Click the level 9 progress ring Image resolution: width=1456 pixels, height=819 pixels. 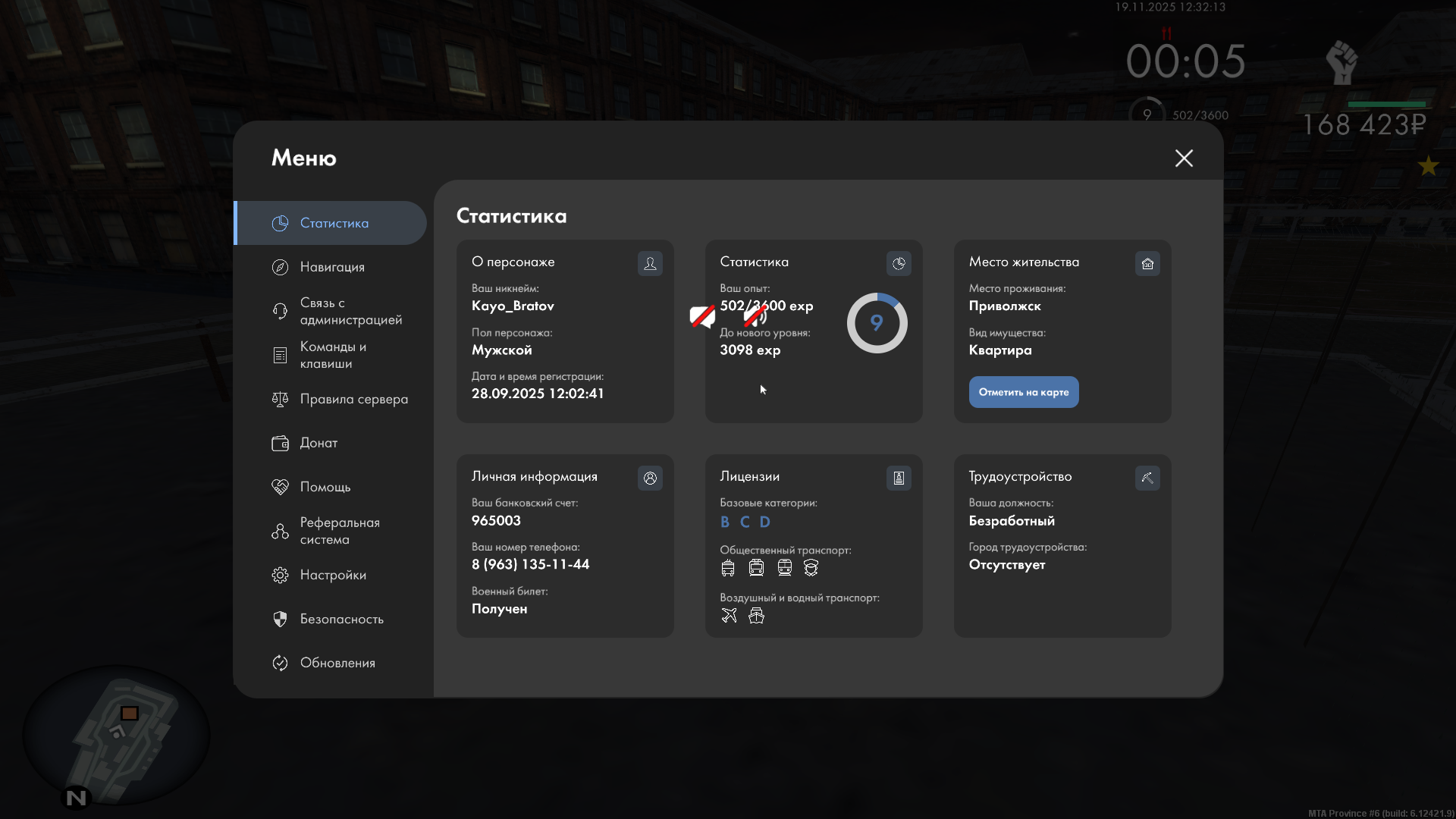pyautogui.click(x=877, y=323)
